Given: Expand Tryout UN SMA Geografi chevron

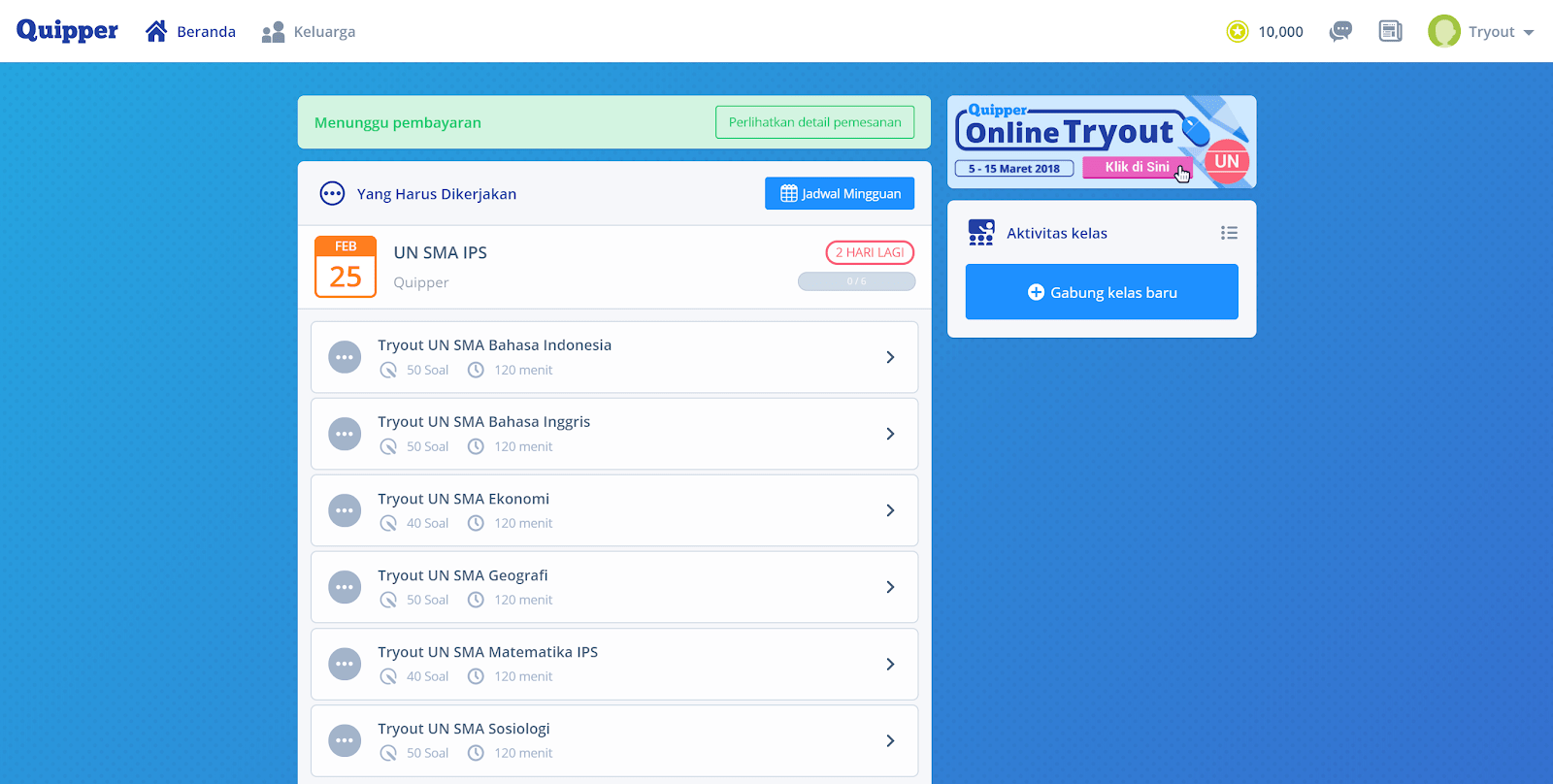Looking at the screenshot, I should click(890, 587).
